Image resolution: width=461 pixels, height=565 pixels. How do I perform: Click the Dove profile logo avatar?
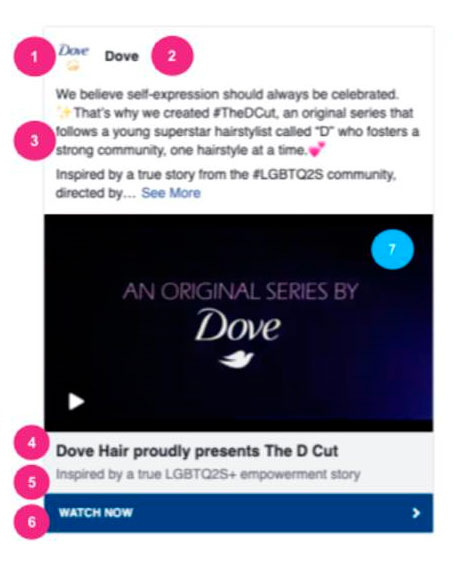pyautogui.click(x=74, y=57)
